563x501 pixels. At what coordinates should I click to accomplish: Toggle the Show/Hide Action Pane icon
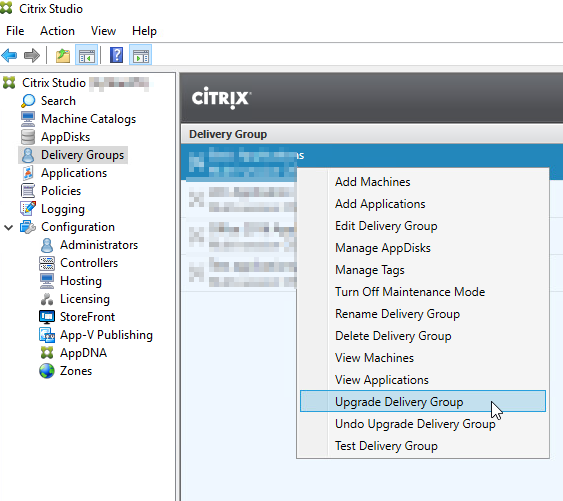point(140,55)
